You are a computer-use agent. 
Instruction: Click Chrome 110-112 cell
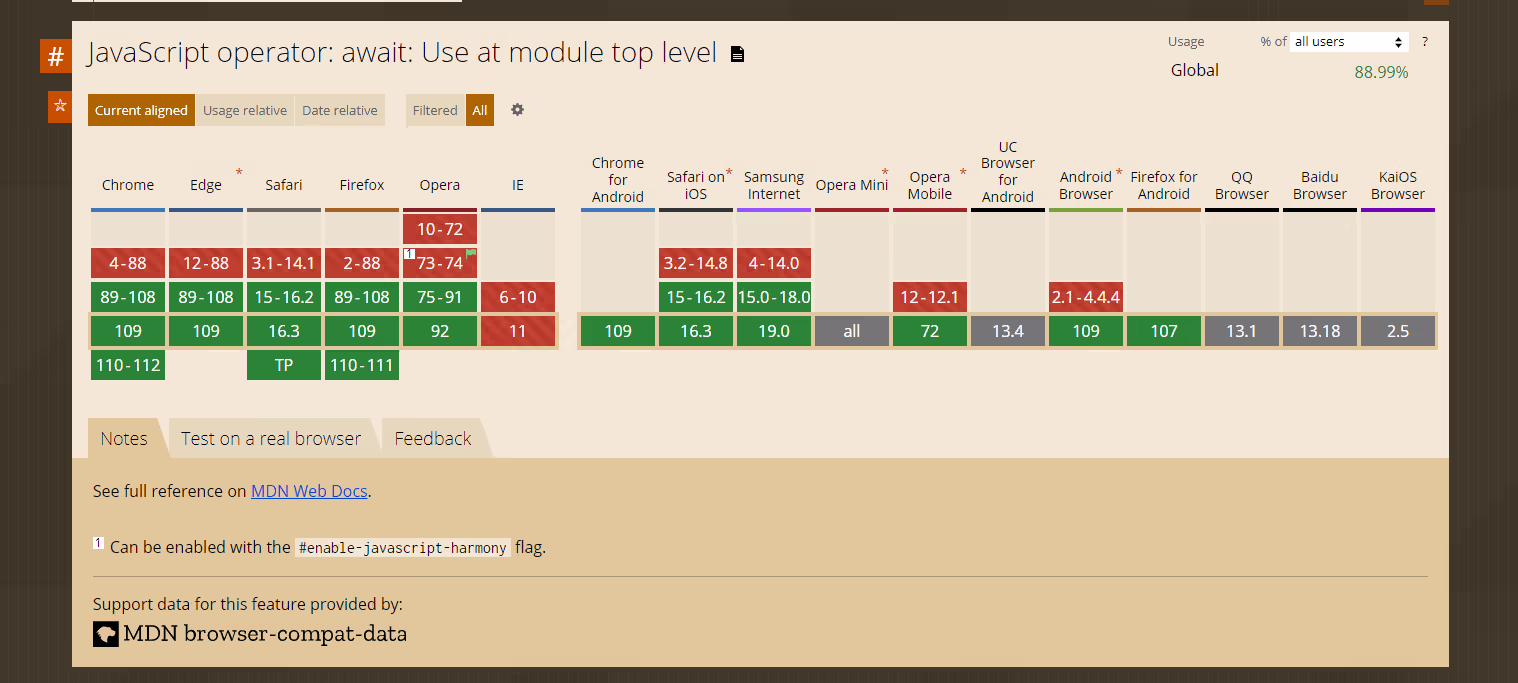tap(128, 365)
